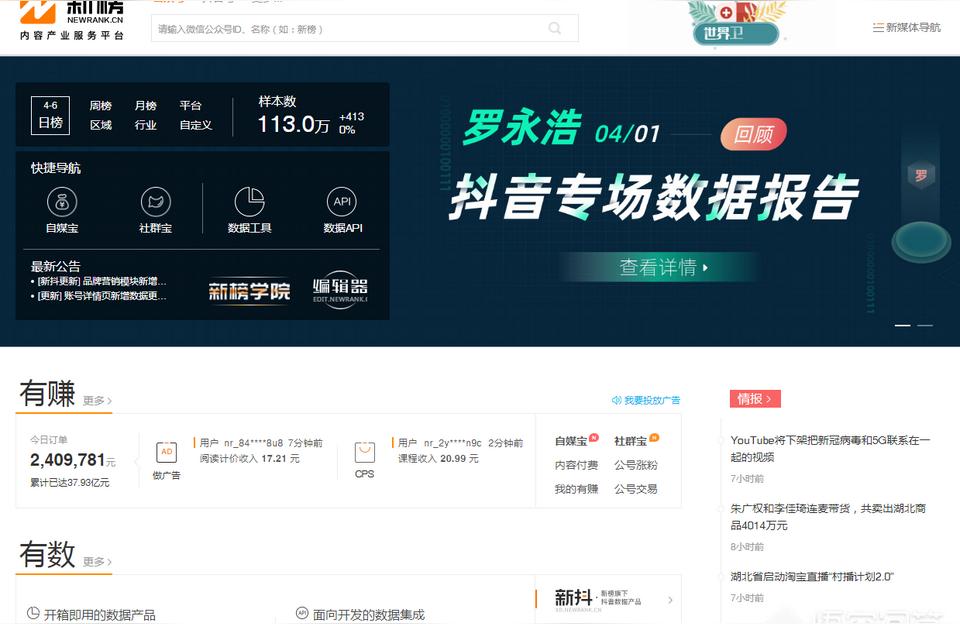
Task: Go to second banner slide indicator
Action: pyautogui.click(x=924, y=325)
